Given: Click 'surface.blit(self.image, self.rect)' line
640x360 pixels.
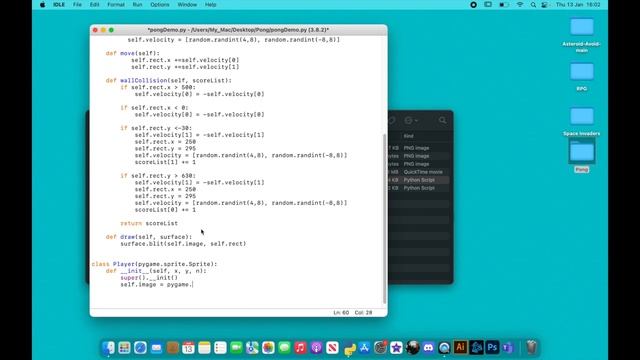Looking at the screenshot, I should tap(183, 244).
